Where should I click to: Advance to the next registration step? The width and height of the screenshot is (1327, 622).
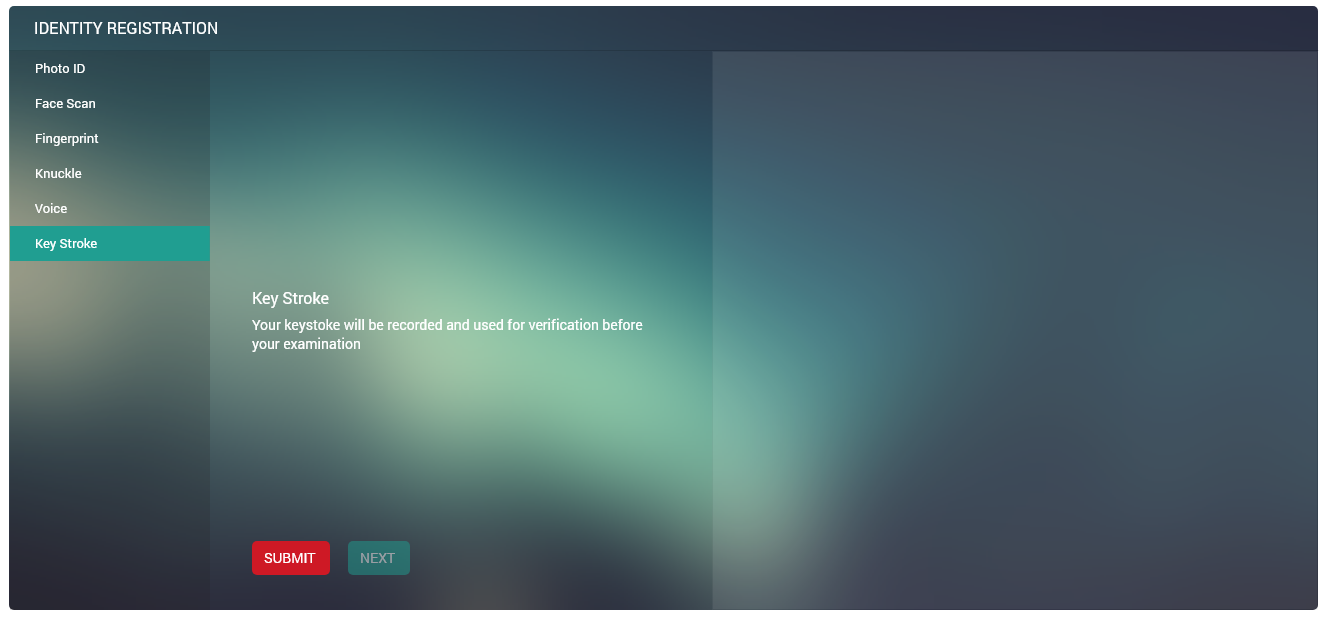point(378,557)
